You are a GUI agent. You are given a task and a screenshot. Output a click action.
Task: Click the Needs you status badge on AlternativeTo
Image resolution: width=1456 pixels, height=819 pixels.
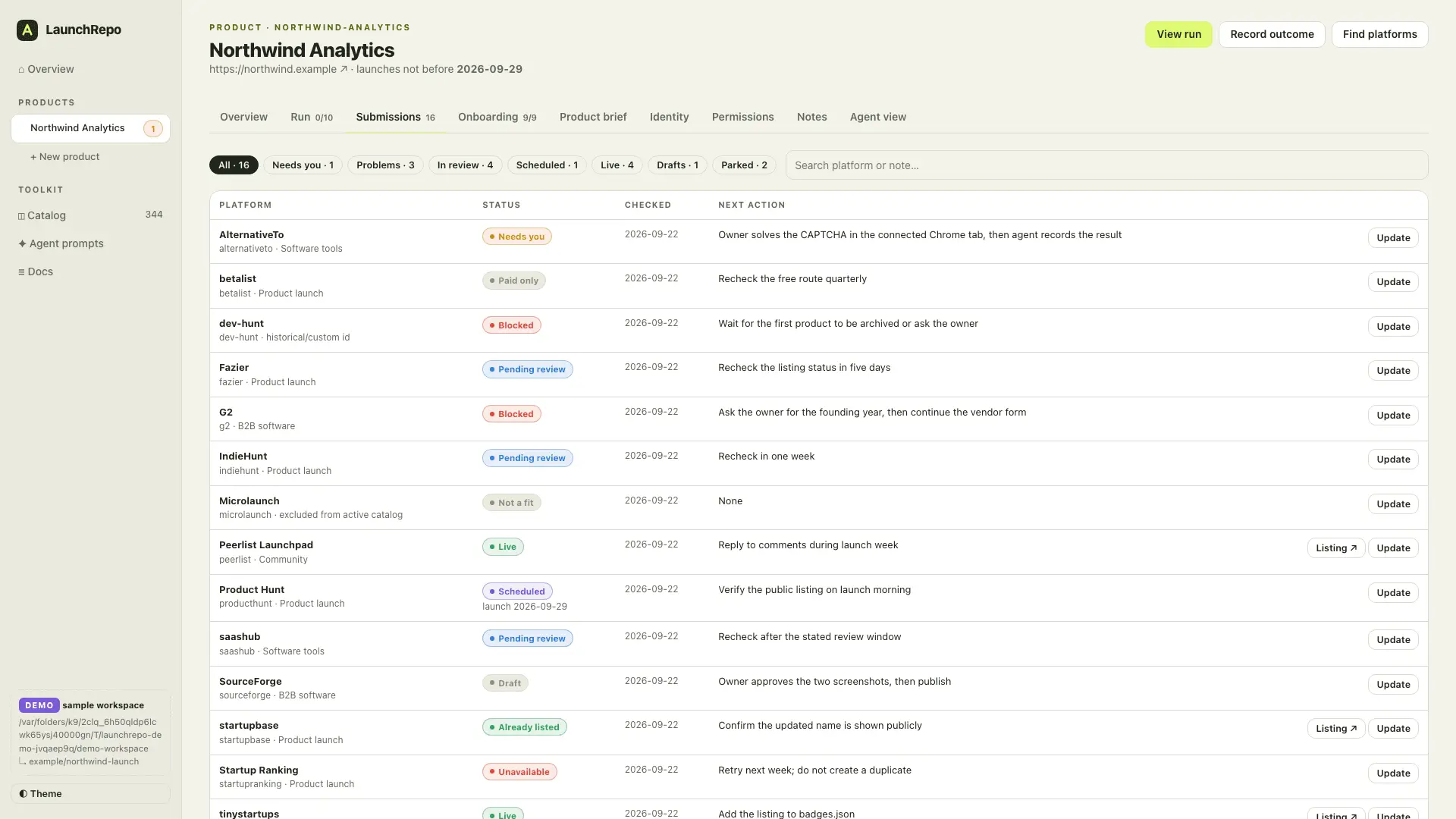click(x=517, y=237)
